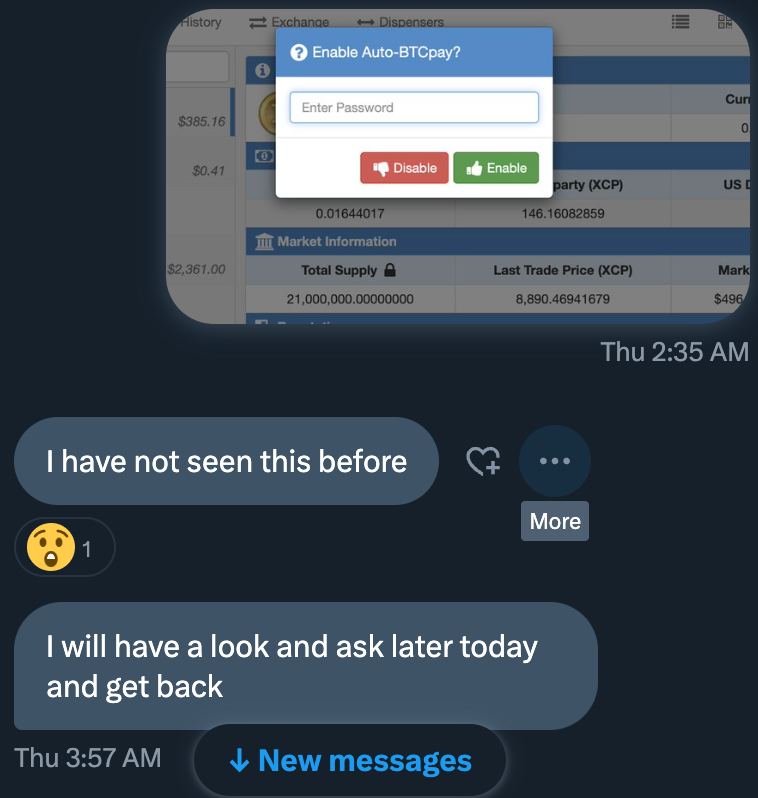
Task: Jump to New messages
Action: click(350, 761)
